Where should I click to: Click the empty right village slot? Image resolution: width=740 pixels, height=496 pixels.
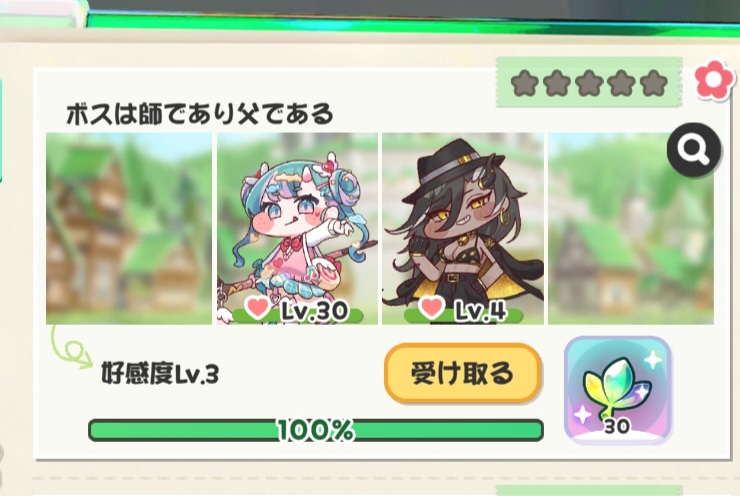tap(631, 228)
